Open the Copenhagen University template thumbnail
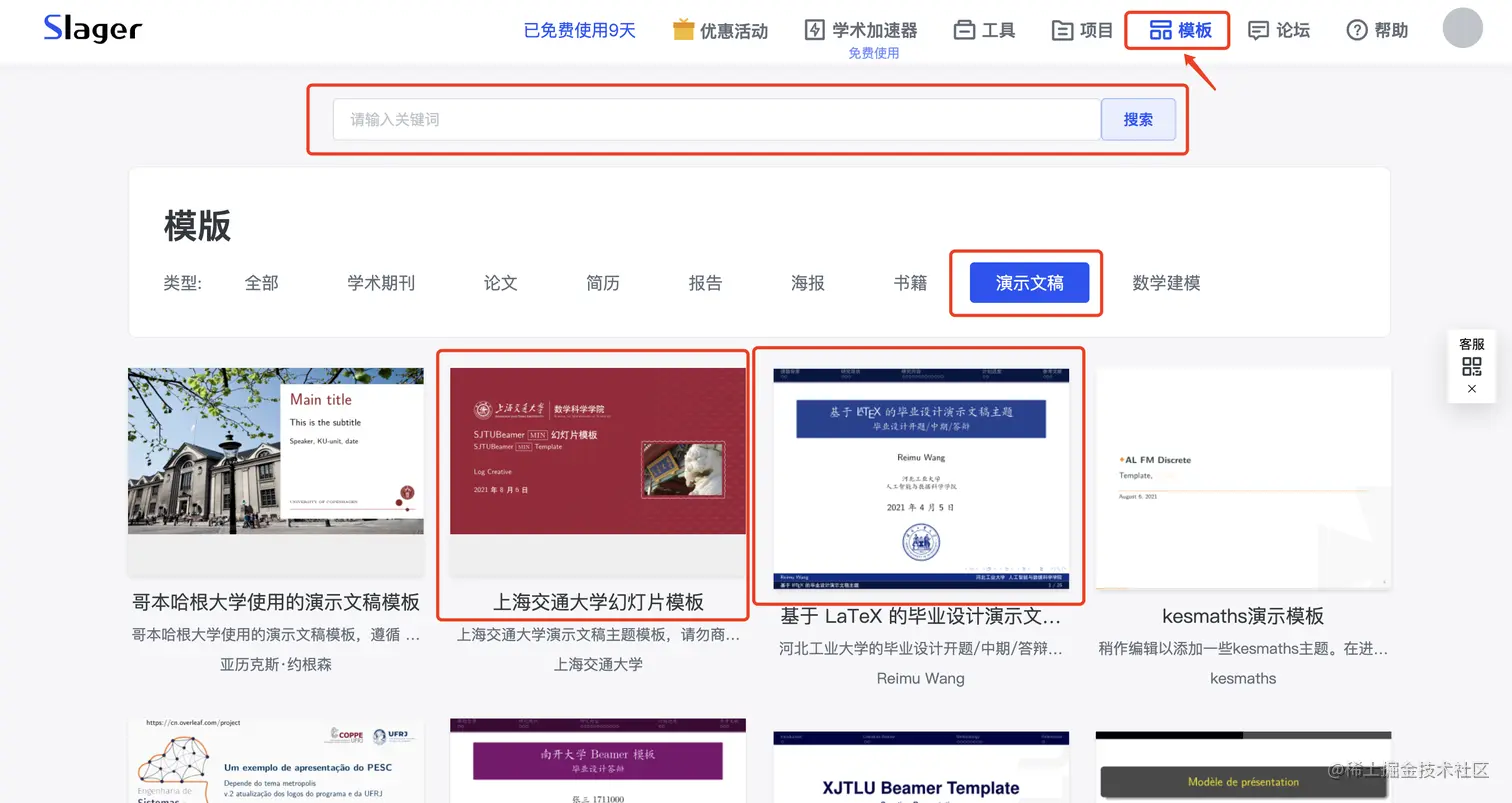This screenshot has height=803, width=1512. pos(276,451)
